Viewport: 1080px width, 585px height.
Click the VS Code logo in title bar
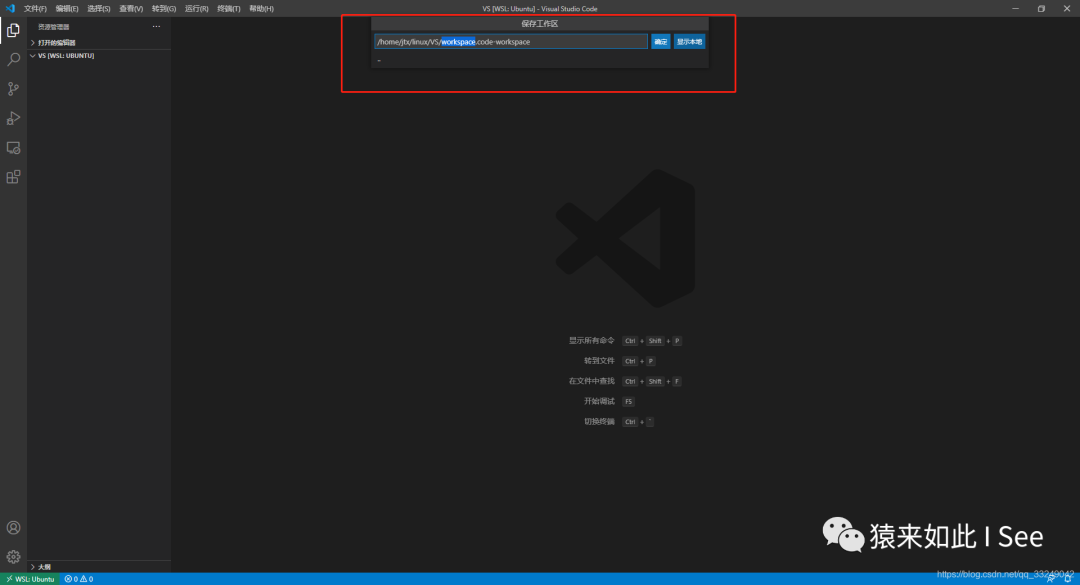pos(10,8)
